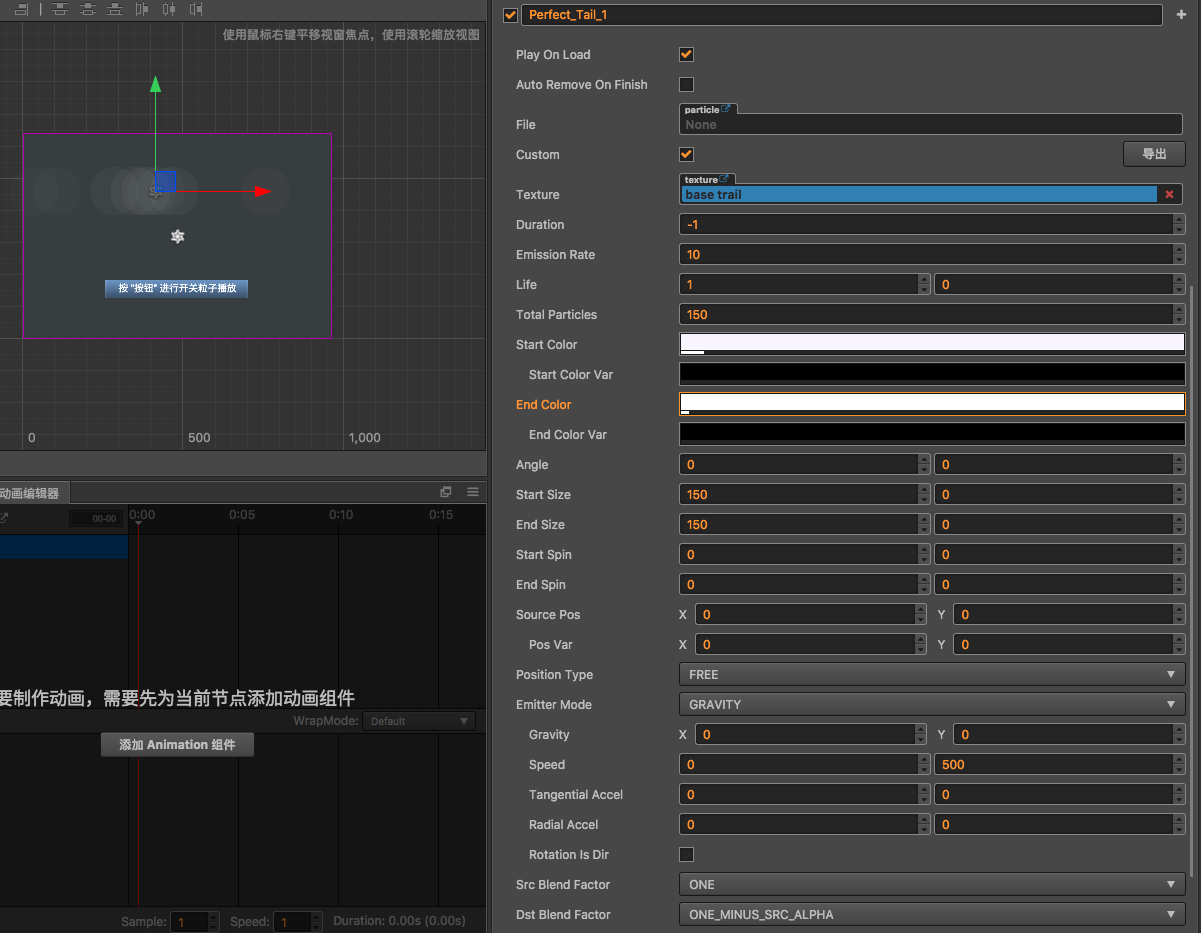
Task: Click the align top edges icon
Action: tap(61, 9)
